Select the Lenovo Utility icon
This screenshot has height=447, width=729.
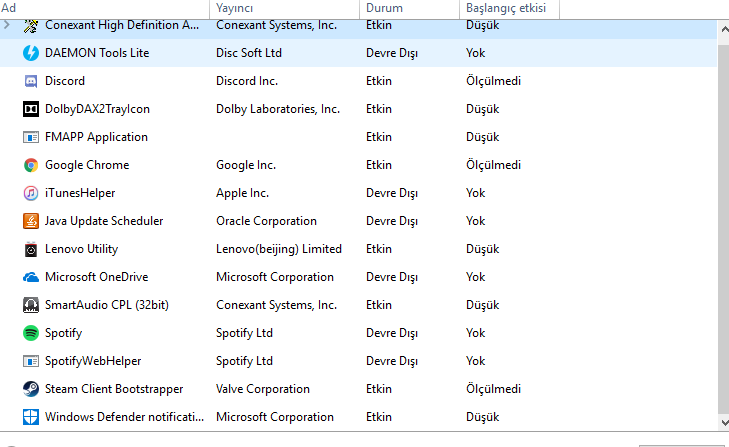pyautogui.click(x=30, y=249)
